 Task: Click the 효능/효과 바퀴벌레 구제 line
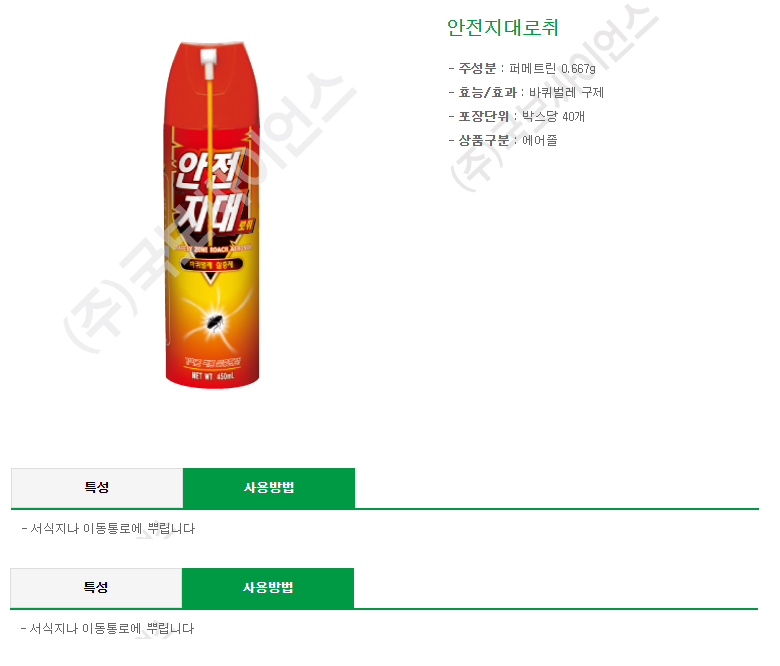click(526, 93)
